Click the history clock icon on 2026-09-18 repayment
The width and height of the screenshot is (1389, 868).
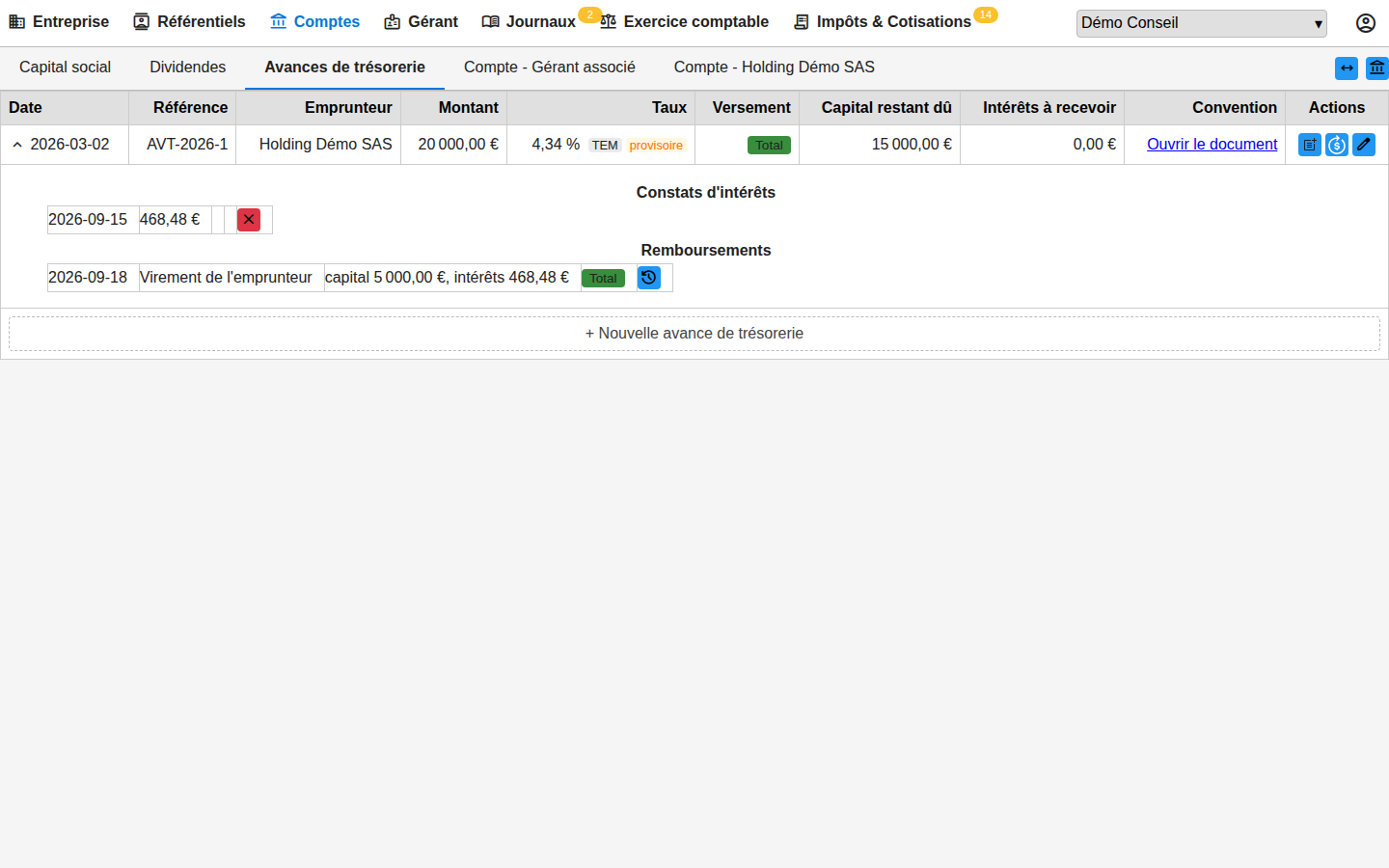coord(649,278)
